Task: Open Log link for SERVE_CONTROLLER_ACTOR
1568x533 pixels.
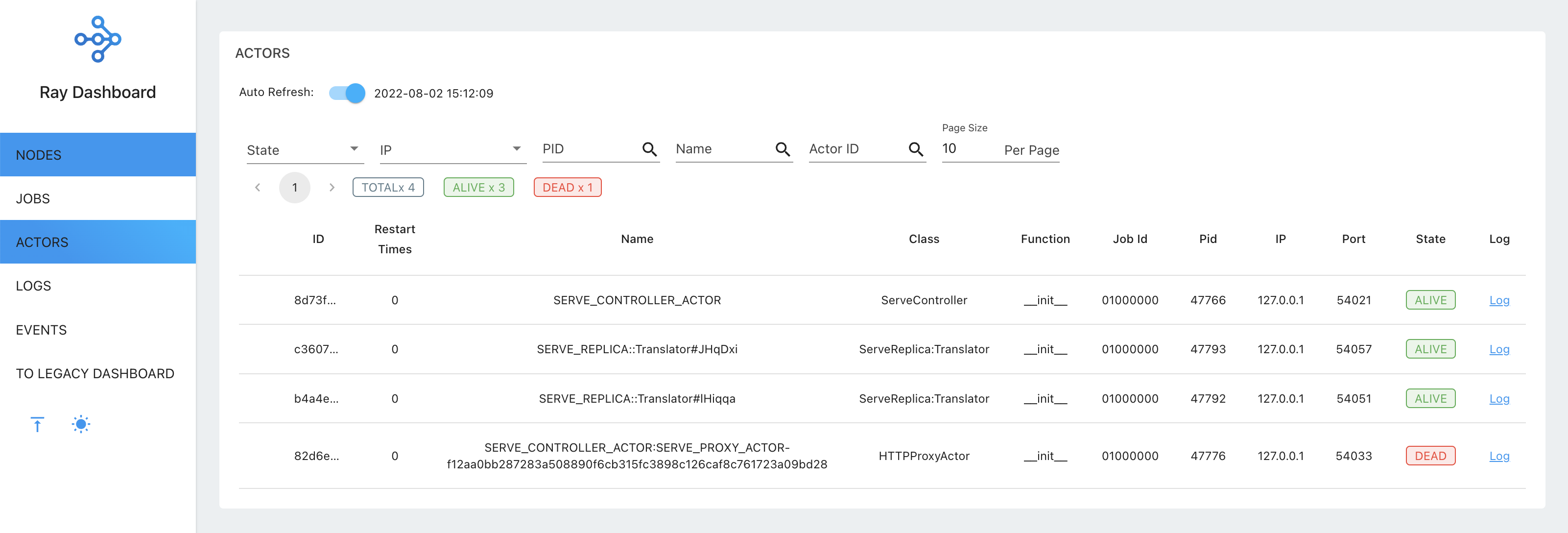Action: 1498,300
